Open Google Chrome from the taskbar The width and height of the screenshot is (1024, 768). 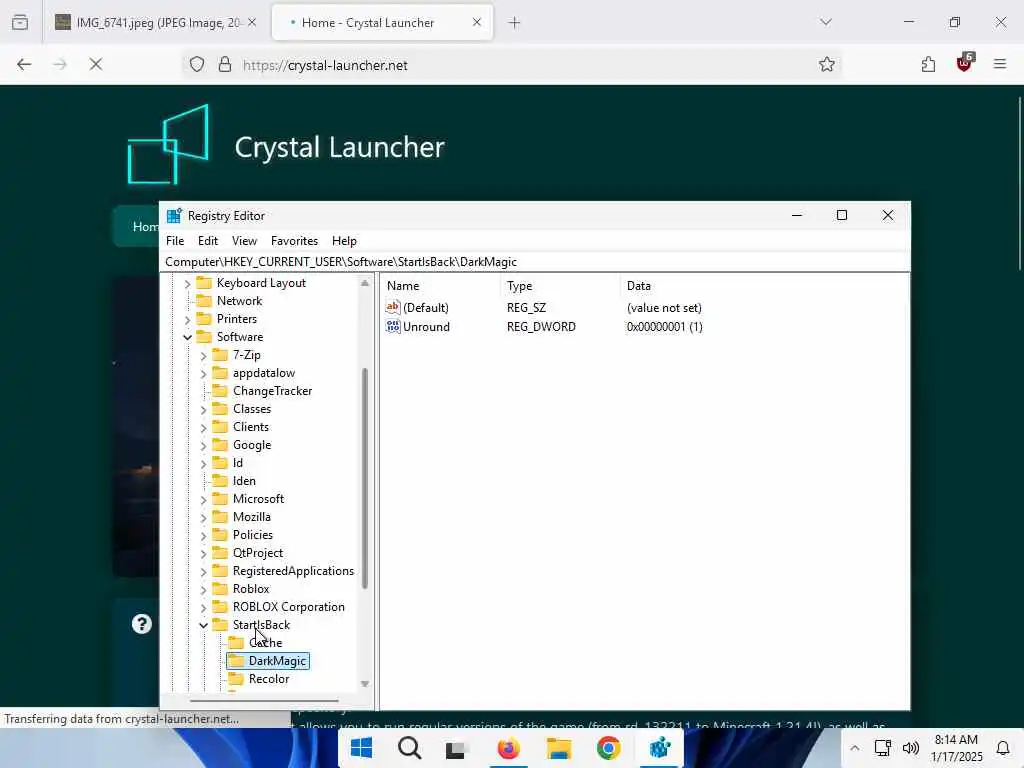608,748
